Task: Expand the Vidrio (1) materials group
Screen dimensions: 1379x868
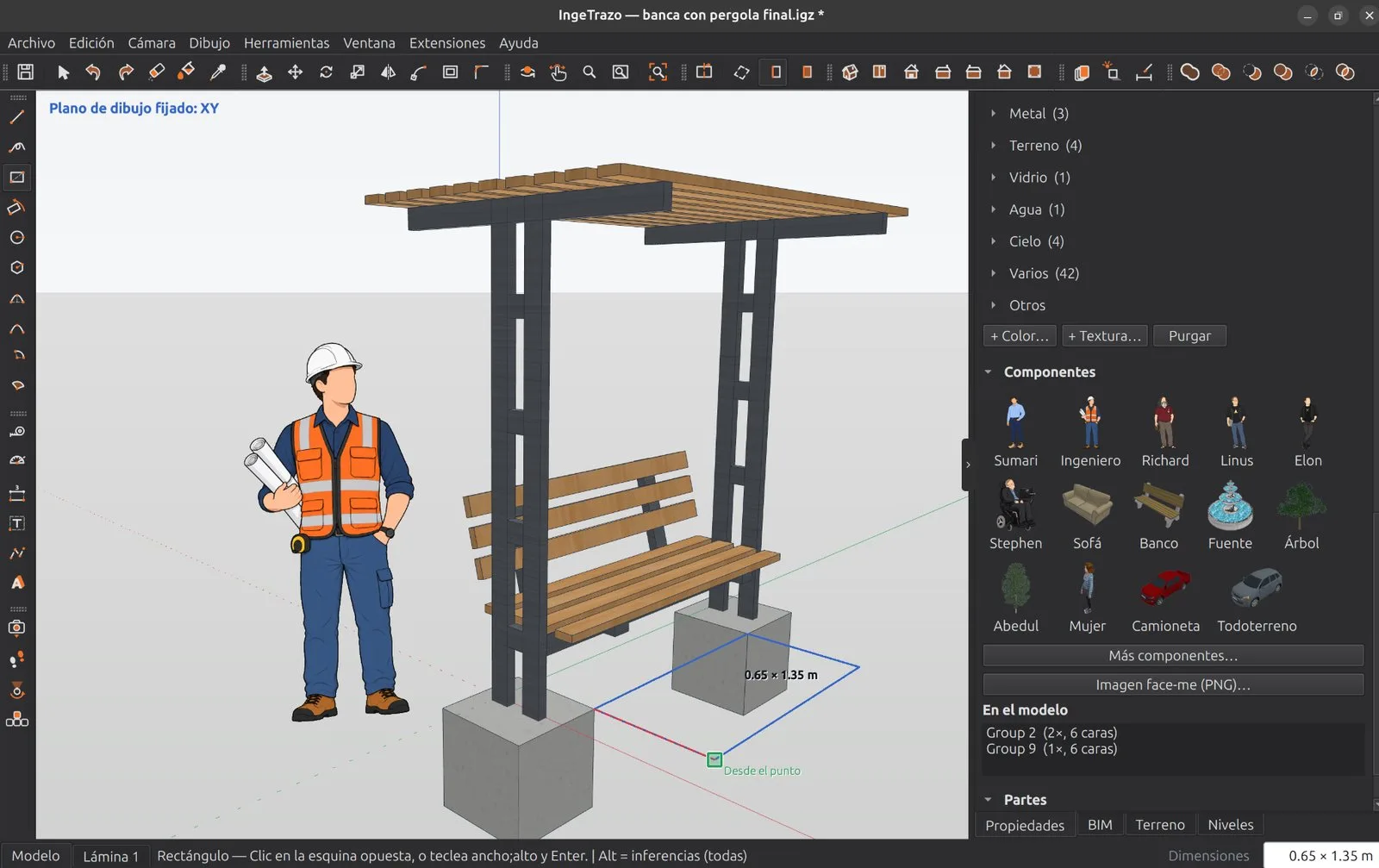Action: (993, 177)
